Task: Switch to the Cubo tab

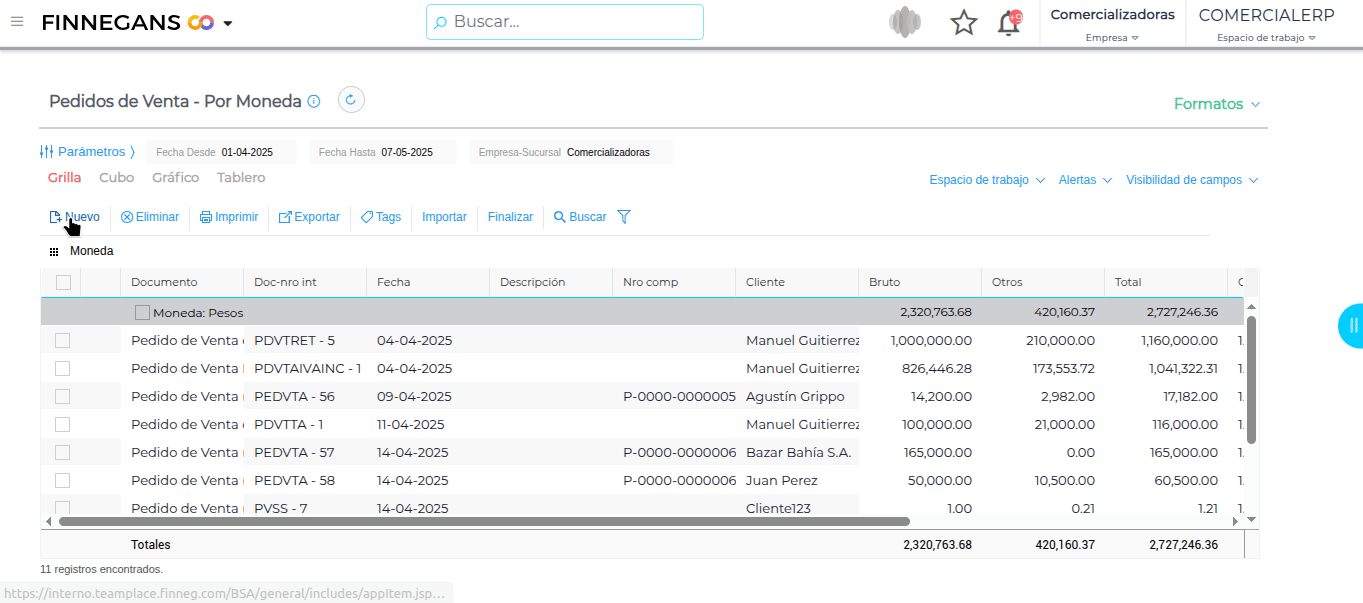Action: tap(116, 178)
